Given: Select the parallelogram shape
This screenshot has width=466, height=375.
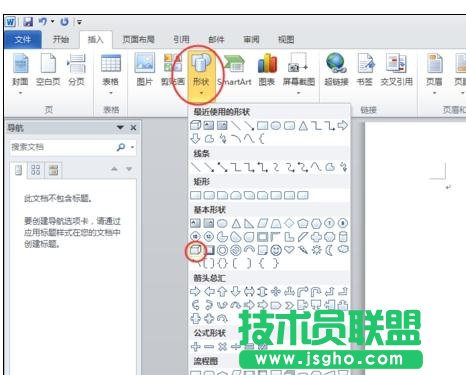Looking at the screenshot, I should click(x=263, y=223).
